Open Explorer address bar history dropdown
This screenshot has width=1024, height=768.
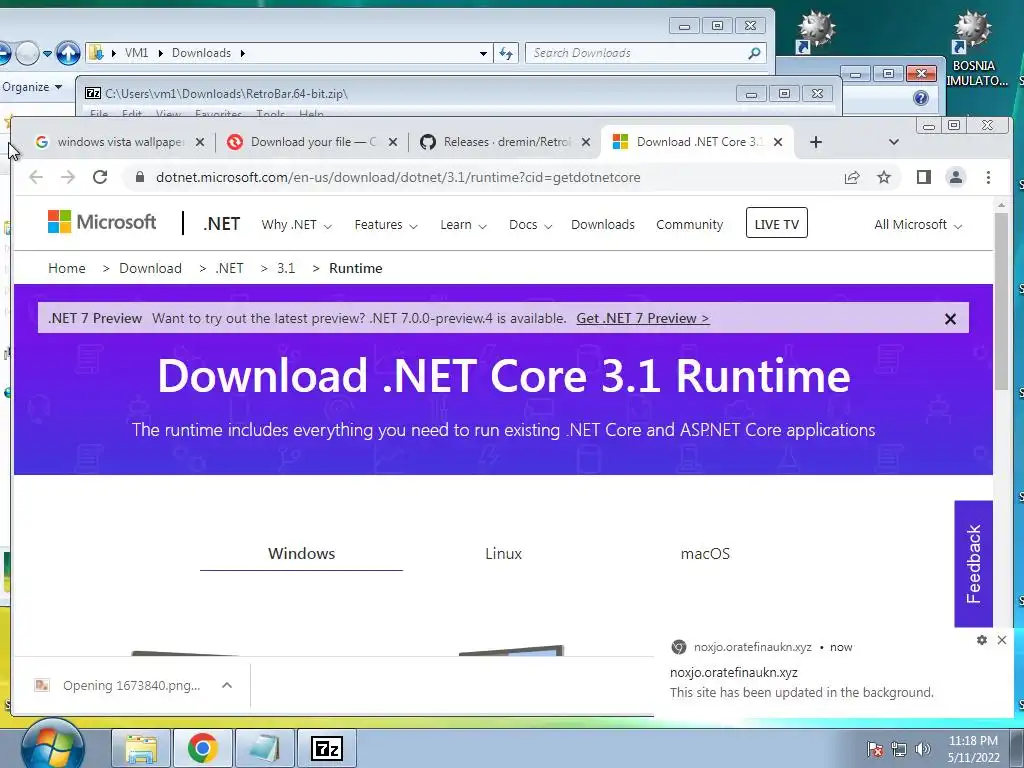point(483,54)
